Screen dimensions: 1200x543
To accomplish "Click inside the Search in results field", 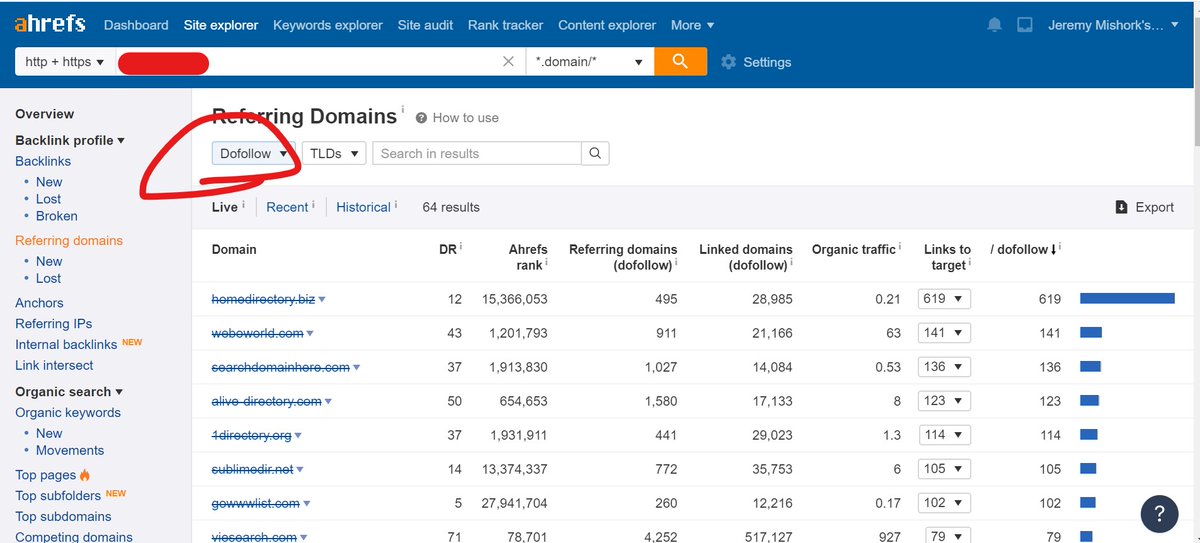I will point(477,153).
